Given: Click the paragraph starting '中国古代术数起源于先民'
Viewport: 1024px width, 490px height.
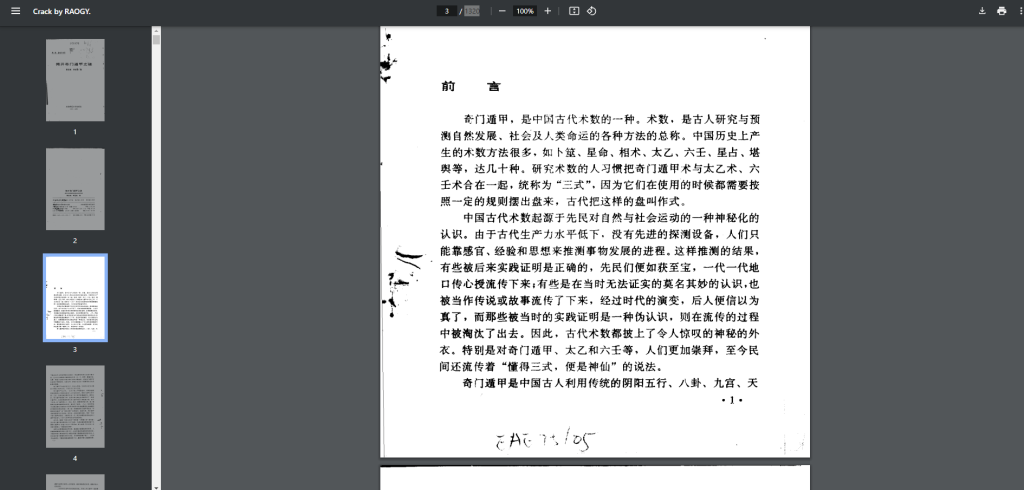Looking at the screenshot, I should click(x=600, y=292).
